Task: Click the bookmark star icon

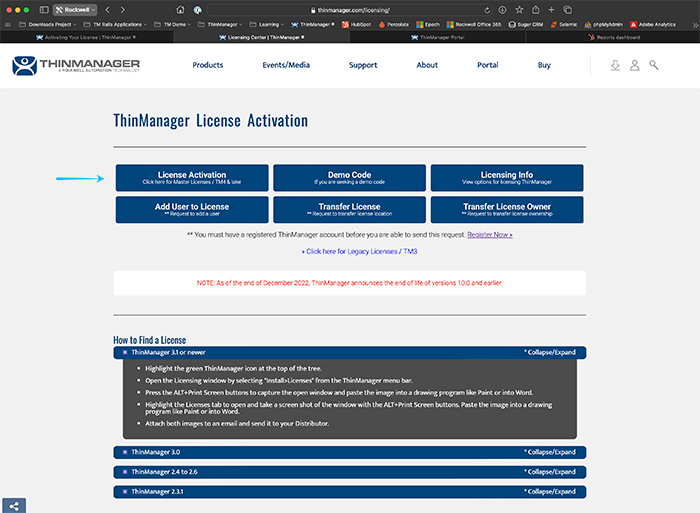Action: coord(519,9)
